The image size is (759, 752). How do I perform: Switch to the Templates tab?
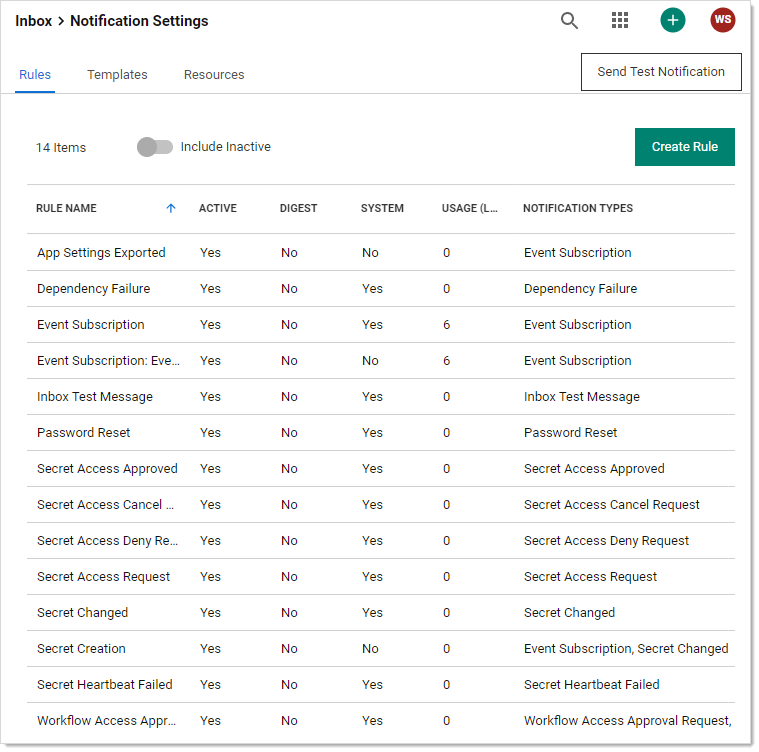117,75
